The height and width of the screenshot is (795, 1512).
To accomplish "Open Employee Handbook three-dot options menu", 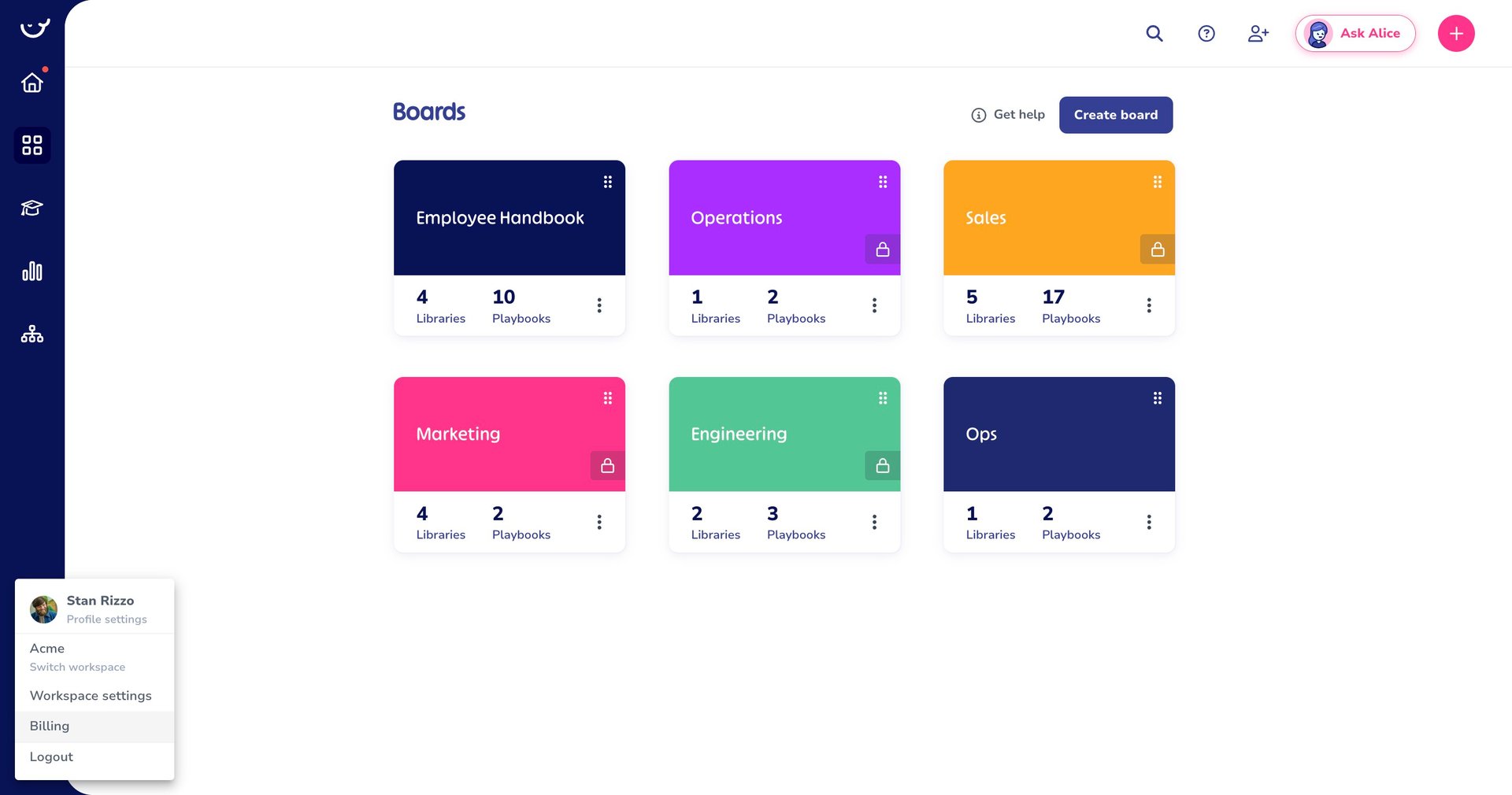I will (x=599, y=305).
